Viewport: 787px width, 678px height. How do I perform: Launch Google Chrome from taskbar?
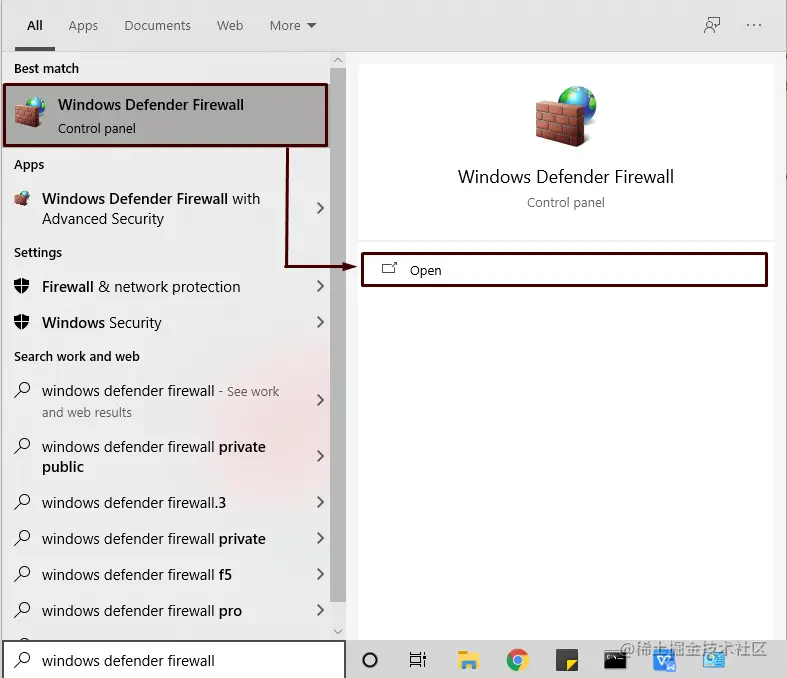coord(517,660)
